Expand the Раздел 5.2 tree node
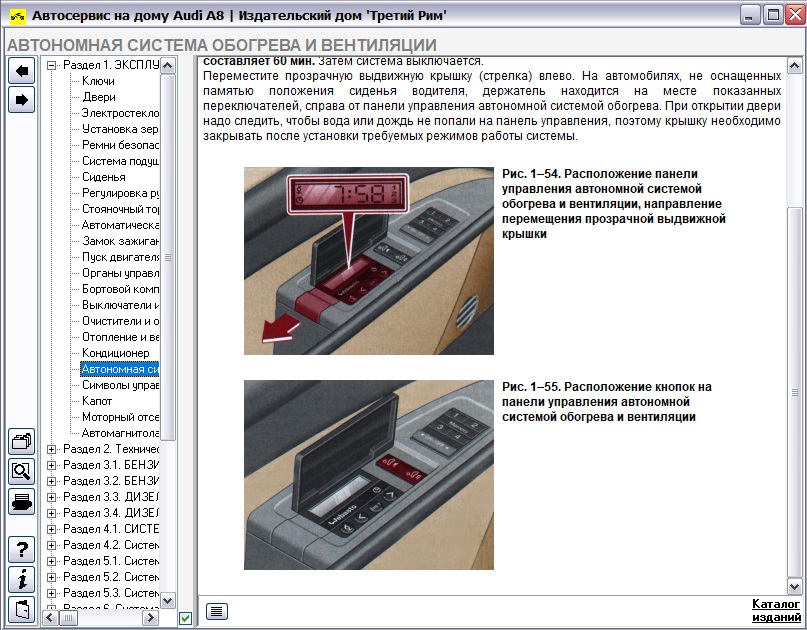The image size is (807, 630). (x=51, y=577)
